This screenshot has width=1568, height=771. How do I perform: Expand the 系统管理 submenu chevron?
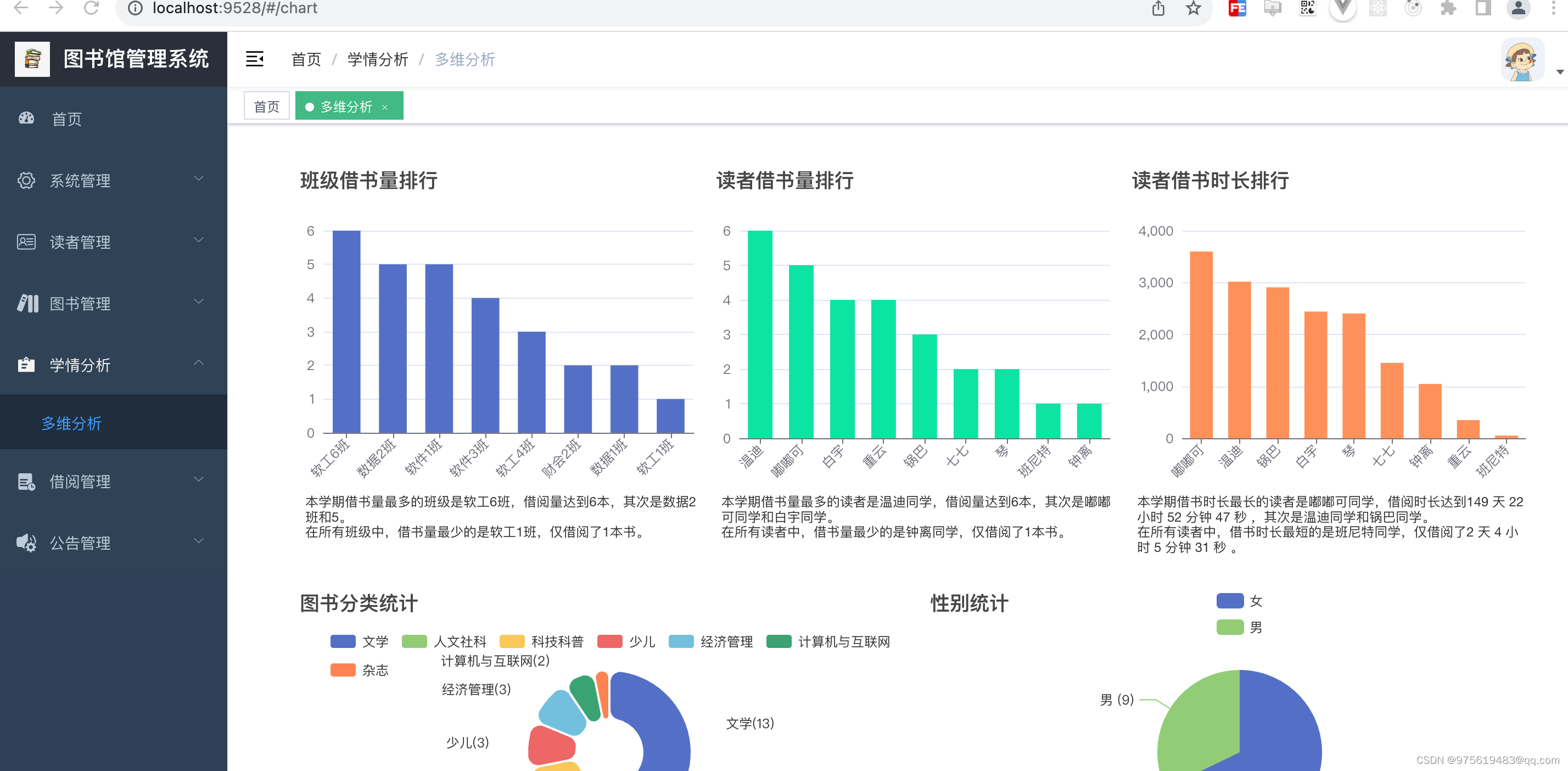click(x=198, y=178)
